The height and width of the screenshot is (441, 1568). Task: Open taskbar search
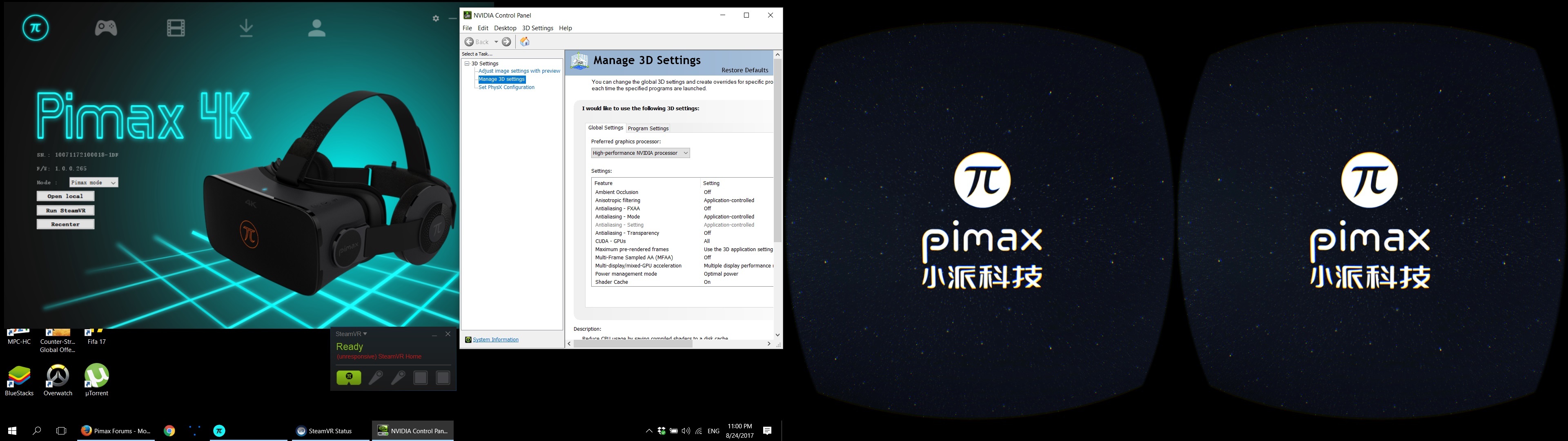(36, 431)
